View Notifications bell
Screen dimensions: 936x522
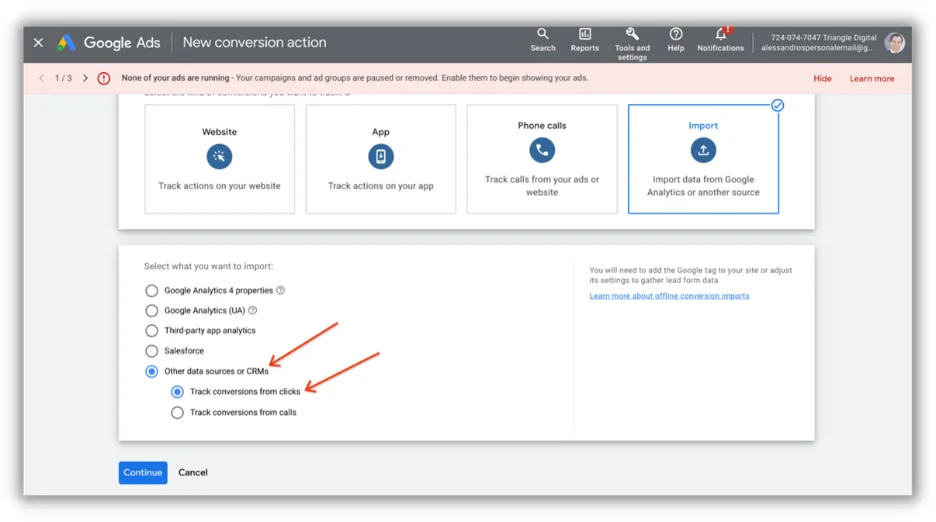tap(721, 39)
